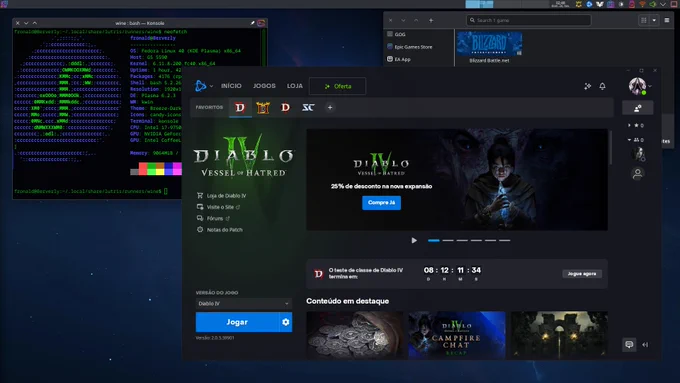The height and width of the screenshot is (383, 680).
Task: Open the Battle.net logo menu
Action: pos(203,86)
